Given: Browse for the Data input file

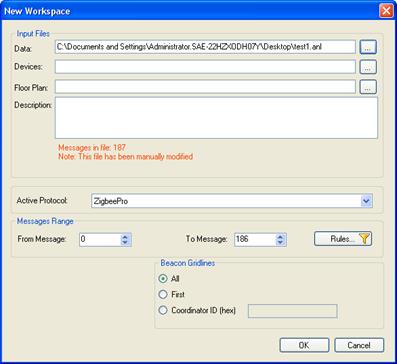Looking at the screenshot, I should [368, 47].
